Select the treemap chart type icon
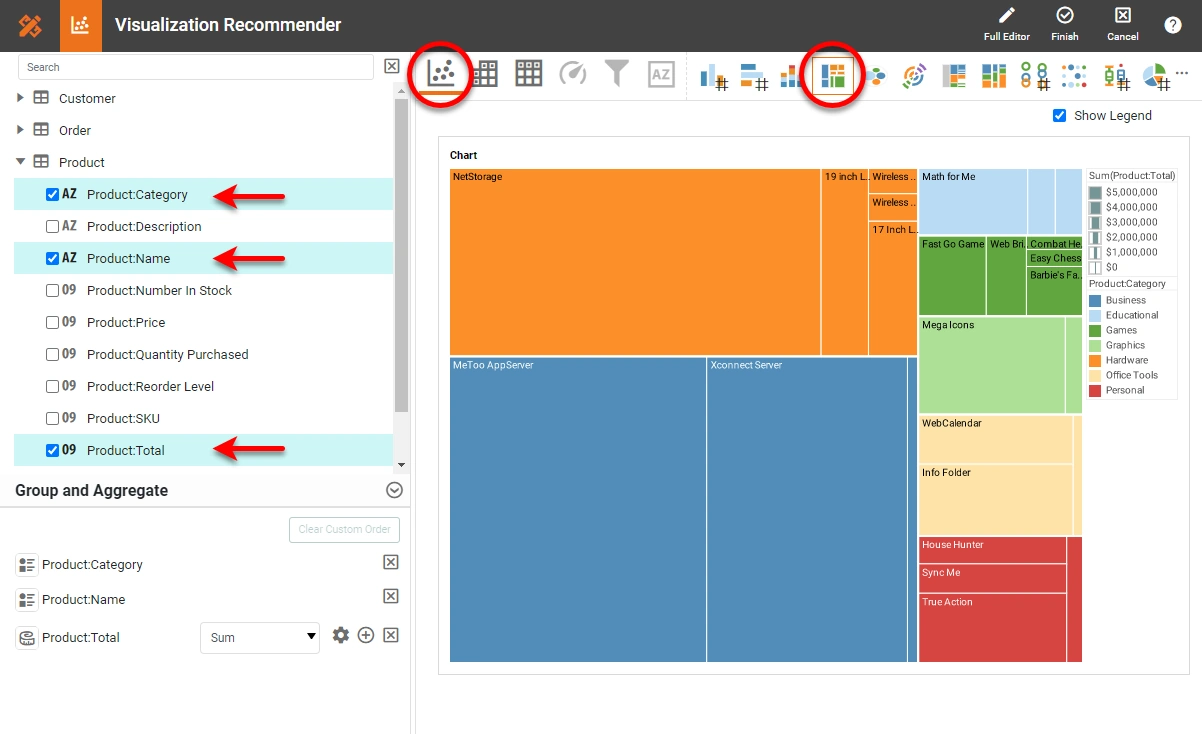The width and height of the screenshot is (1202, 734). click(832, 75)
